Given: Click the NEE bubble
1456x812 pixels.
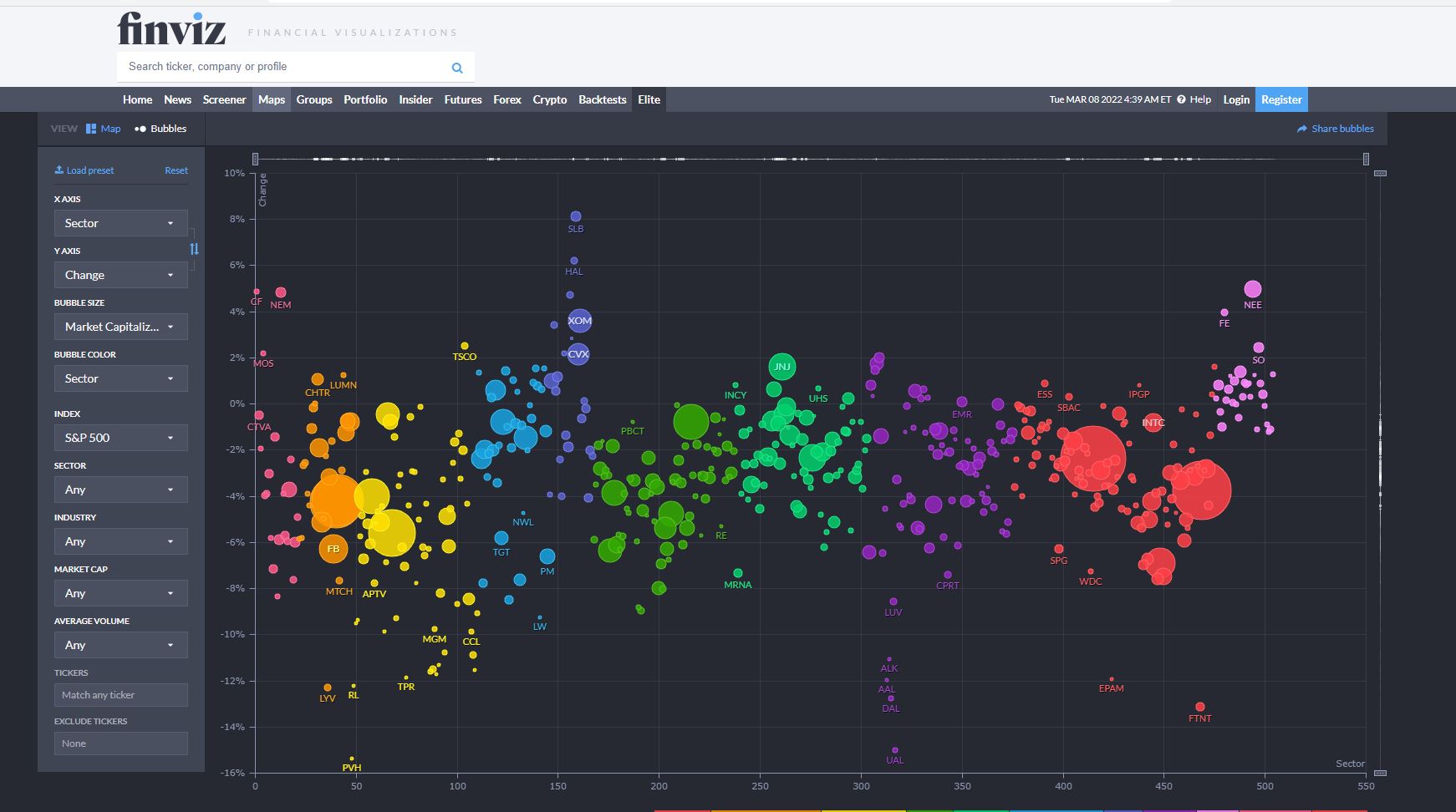Looking at the screenshot, I should (1252, 289).
